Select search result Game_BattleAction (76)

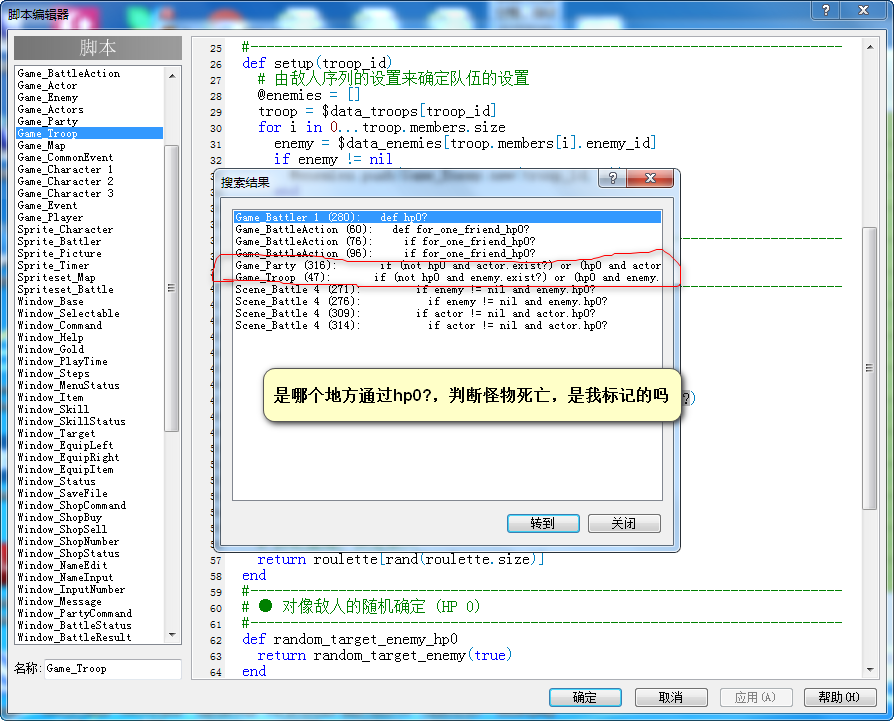[448, 241]
